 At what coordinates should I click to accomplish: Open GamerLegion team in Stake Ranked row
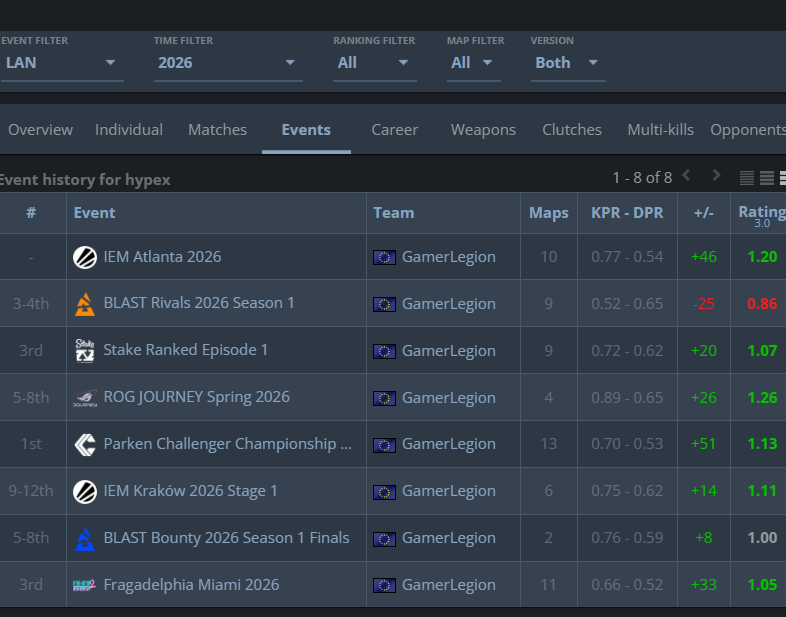(449, 351)
